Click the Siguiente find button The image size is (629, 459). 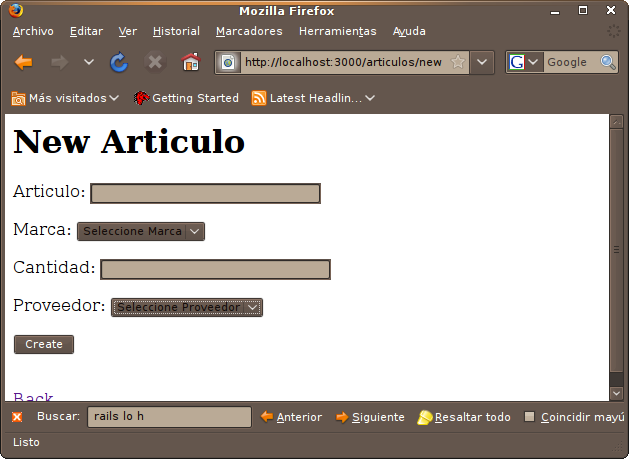[x=370, y=417]
